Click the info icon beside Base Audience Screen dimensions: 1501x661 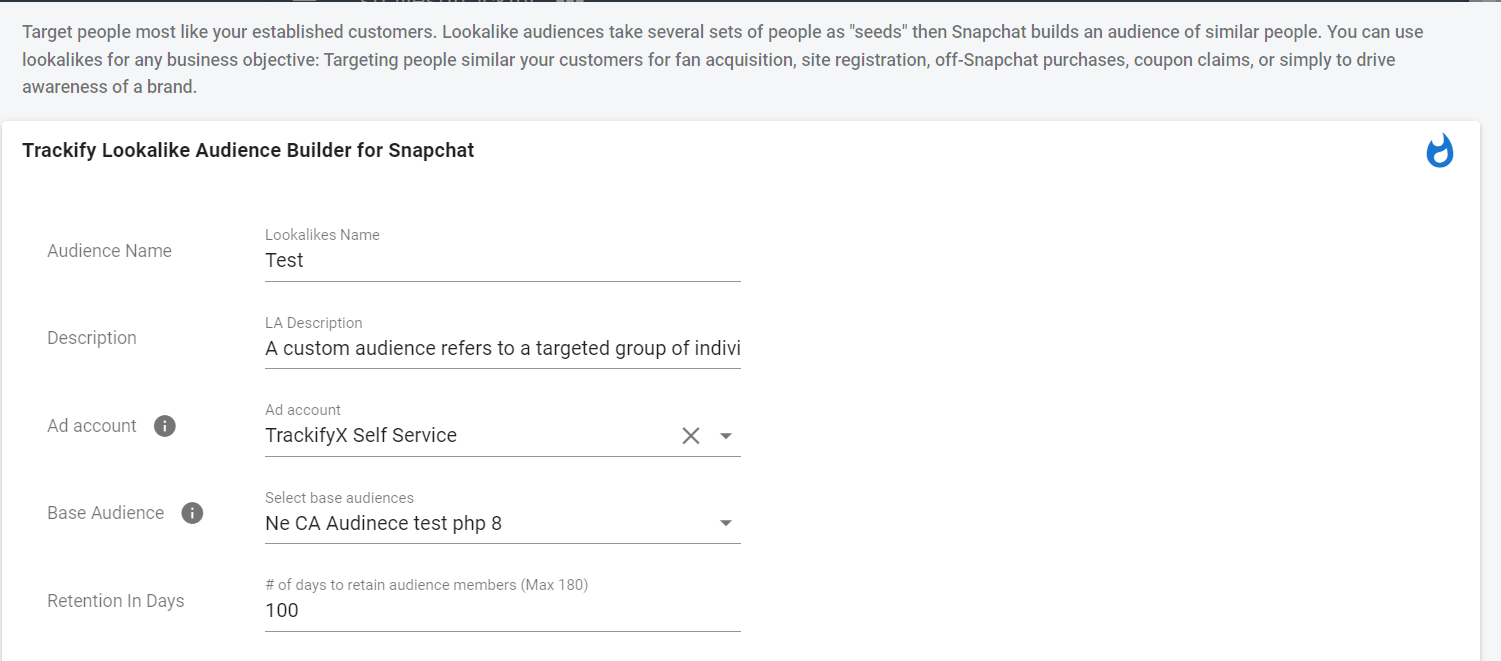(192, 513)
